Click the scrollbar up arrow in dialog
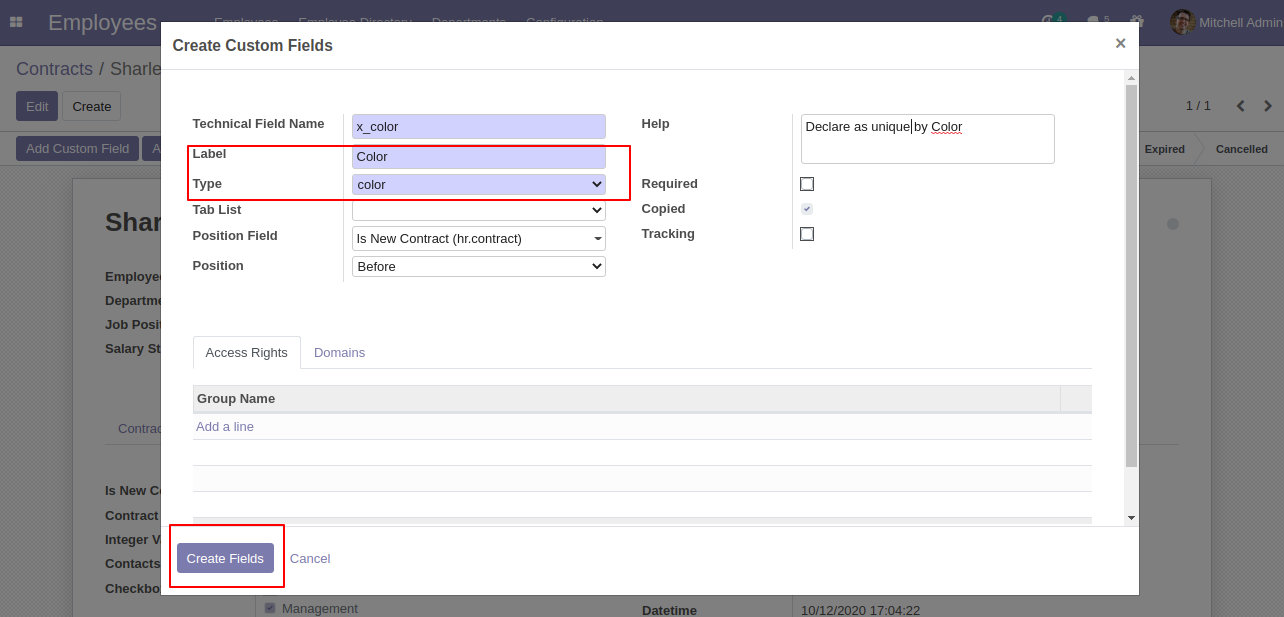1284x617 pixels. [x=1131, y=77]
